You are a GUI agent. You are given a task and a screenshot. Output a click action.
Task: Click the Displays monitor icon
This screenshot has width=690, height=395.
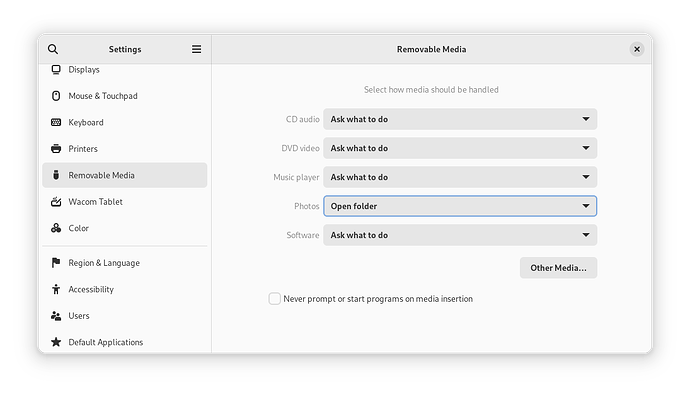pos(56,69)
